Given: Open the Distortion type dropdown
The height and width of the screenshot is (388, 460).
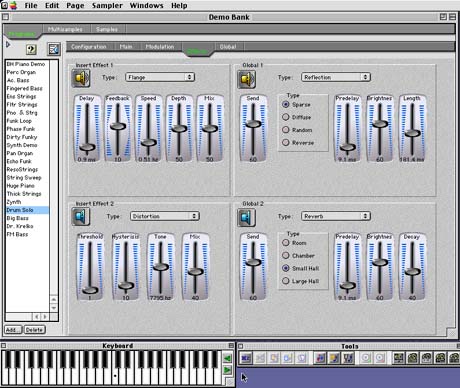Looking at the screenshot, I should [x=165, y=216].
